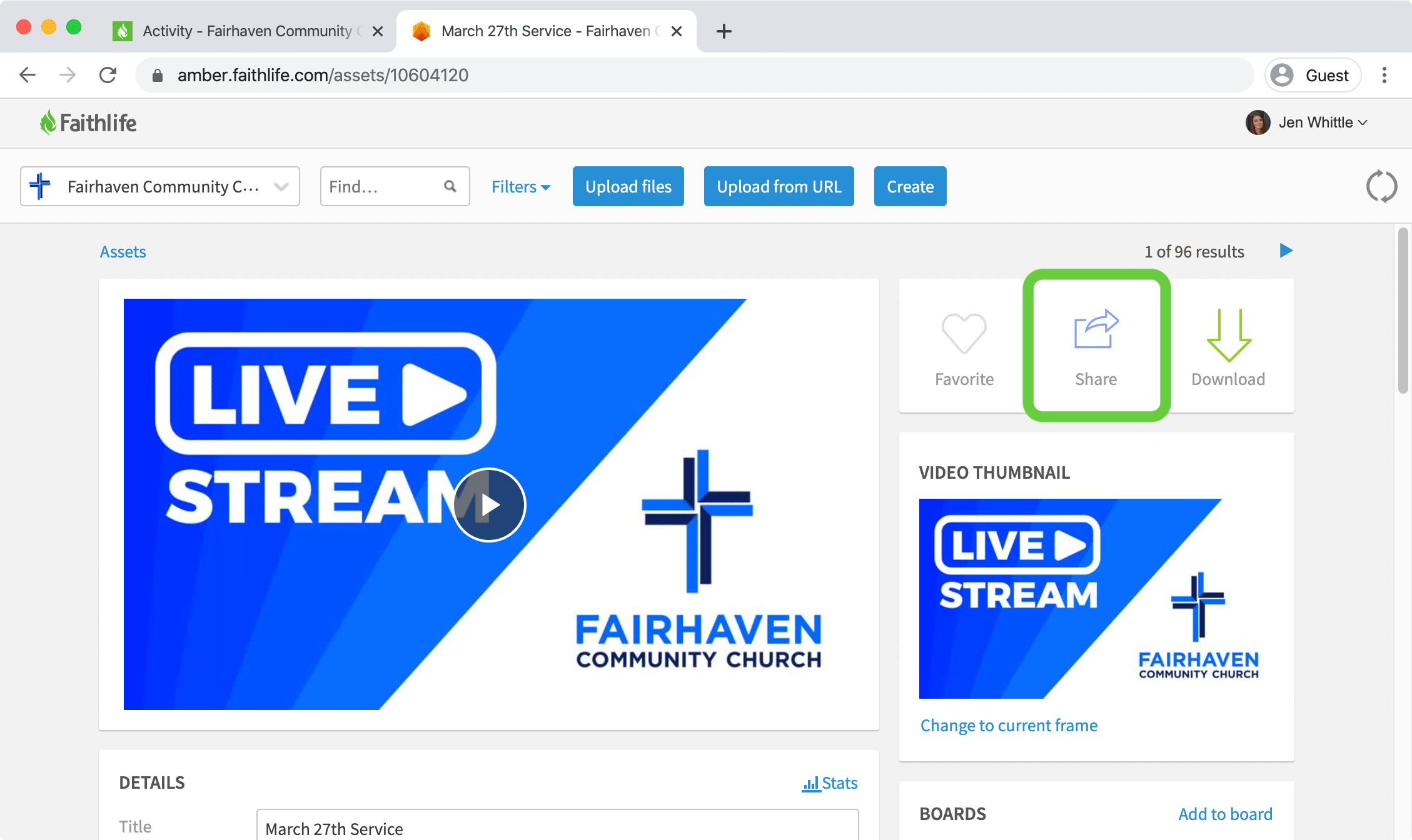Click the video thumbnail preview image
This screenshot has width=1412, height=840.
(x=1096, y=598)
